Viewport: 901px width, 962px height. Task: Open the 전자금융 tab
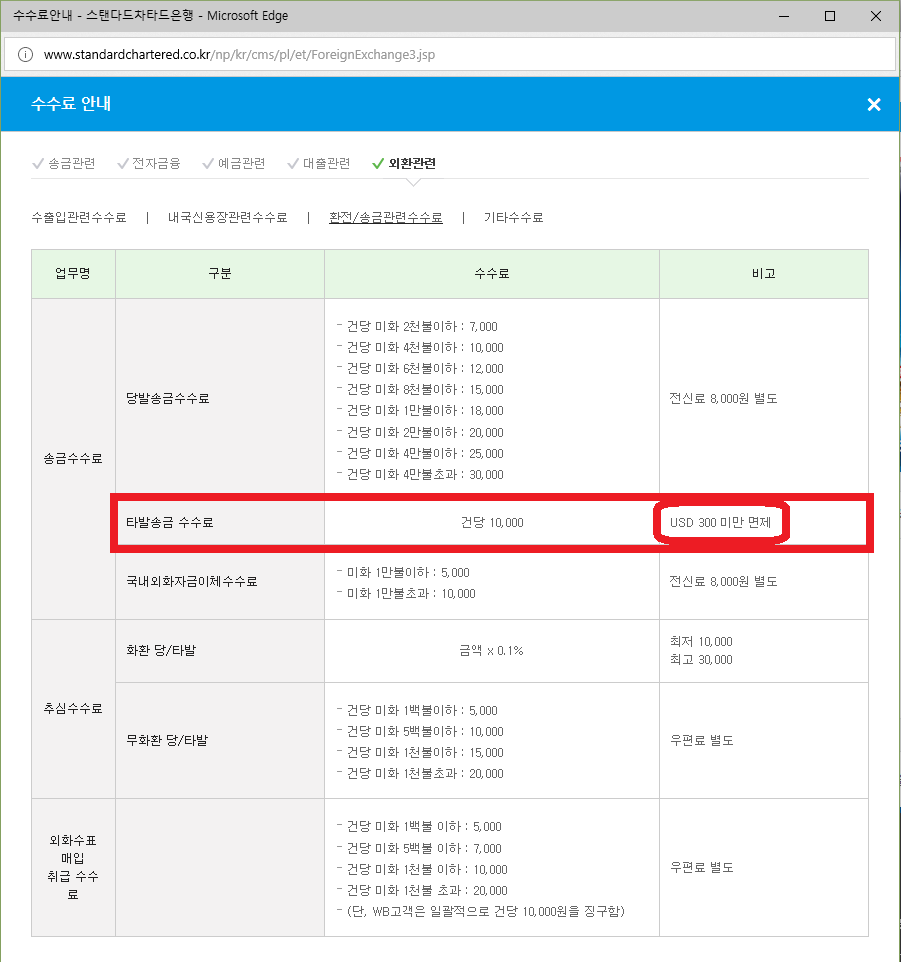pyautogui.click(x=149, y=163)
